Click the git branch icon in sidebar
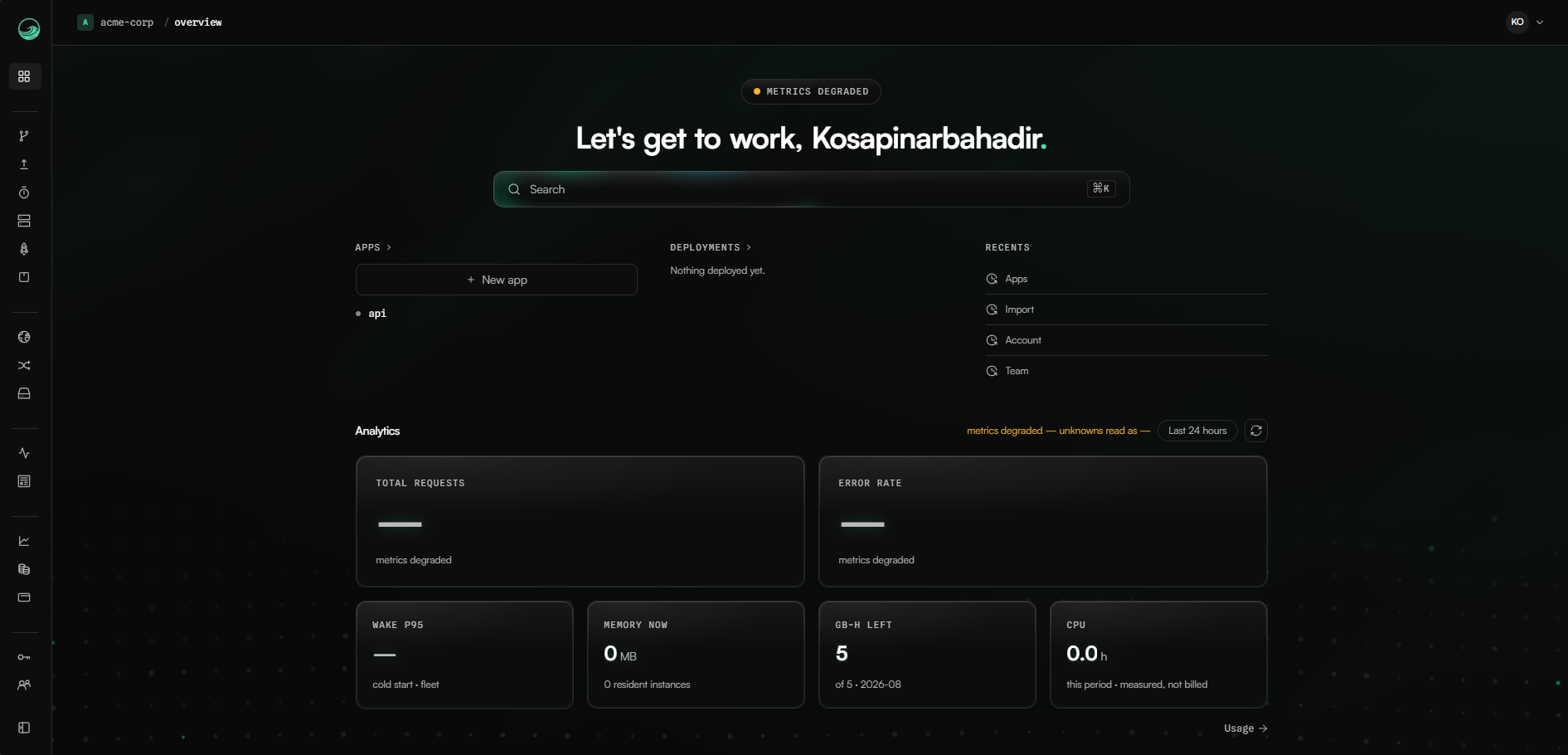 point(24,136)
